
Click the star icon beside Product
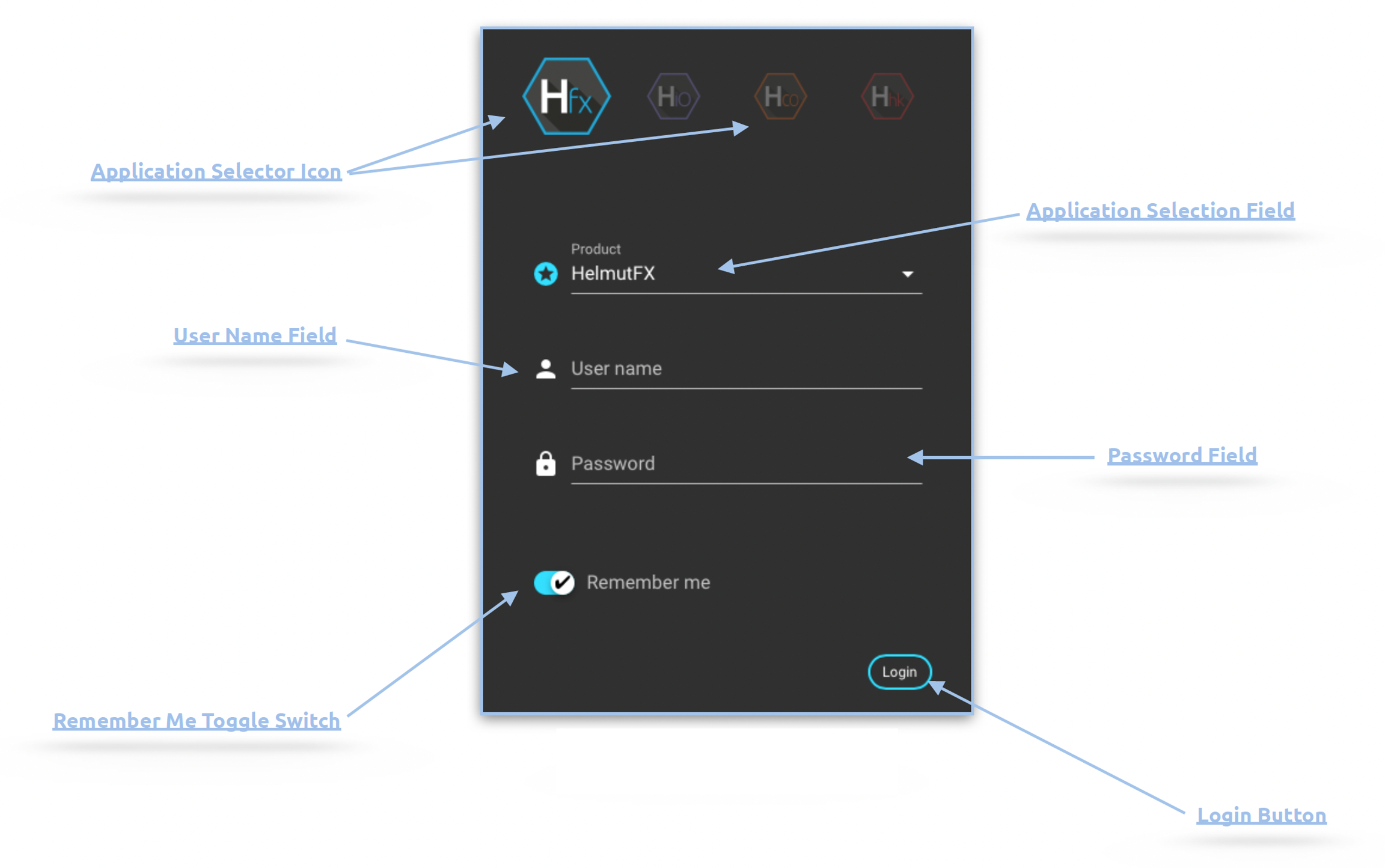click(545, 274)
